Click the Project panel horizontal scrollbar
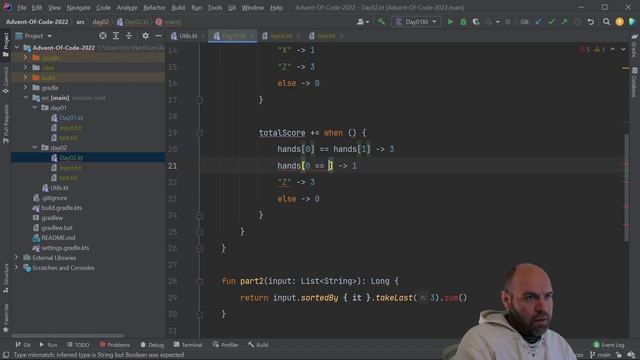Screen dimensions: 640x360 tap(67, 336)
